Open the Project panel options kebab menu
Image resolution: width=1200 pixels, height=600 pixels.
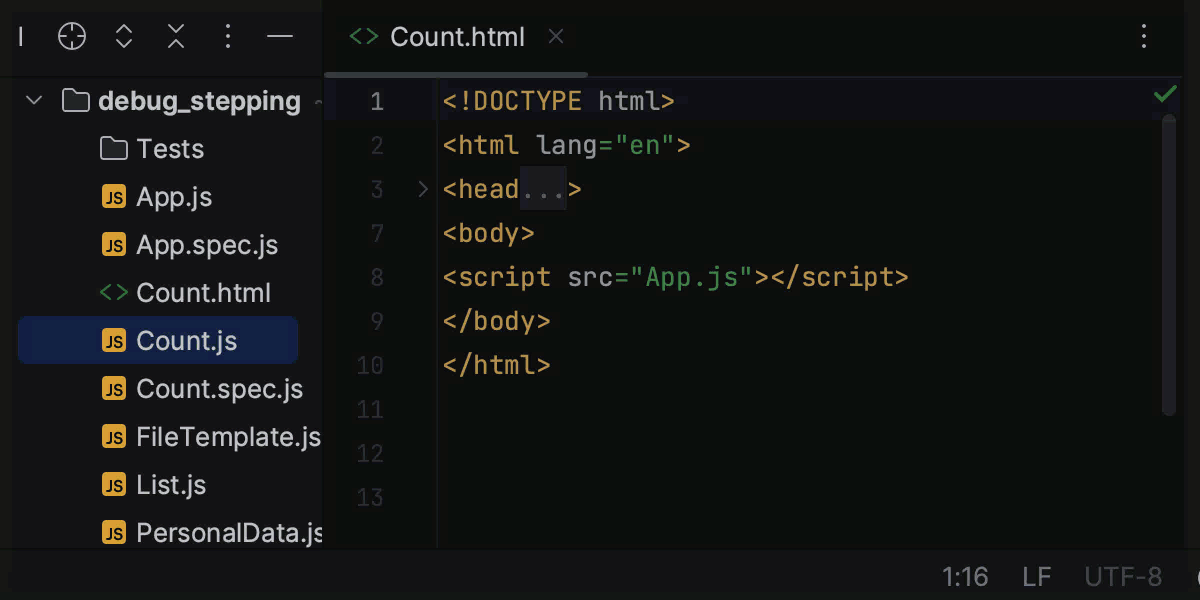[x=228, y=36]
